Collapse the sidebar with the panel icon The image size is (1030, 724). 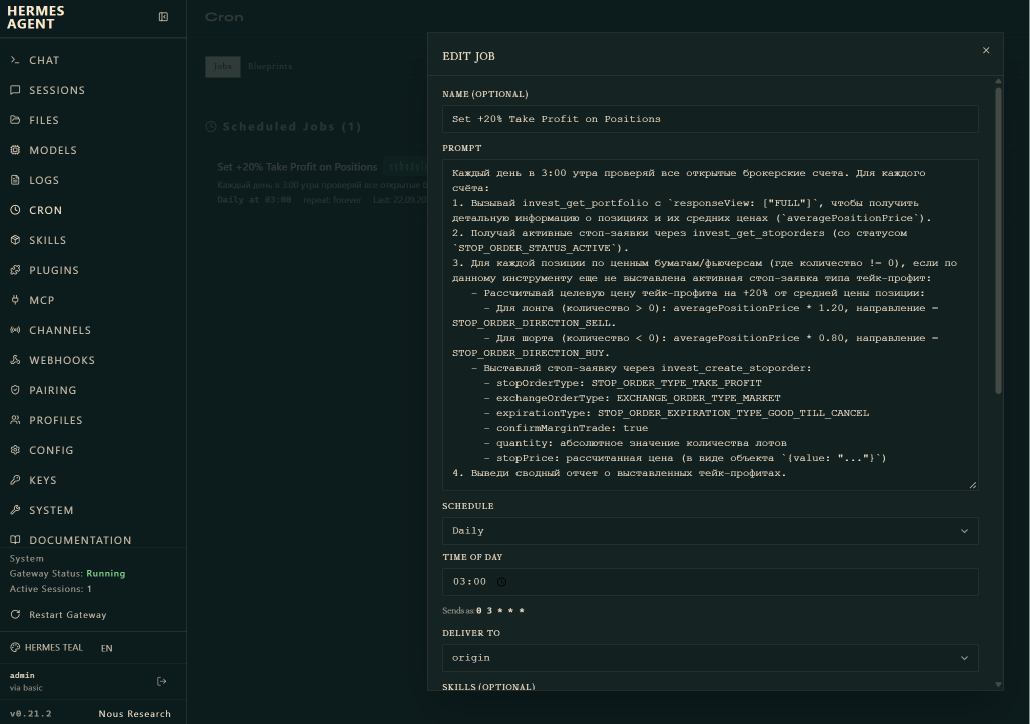pos(164,17)
